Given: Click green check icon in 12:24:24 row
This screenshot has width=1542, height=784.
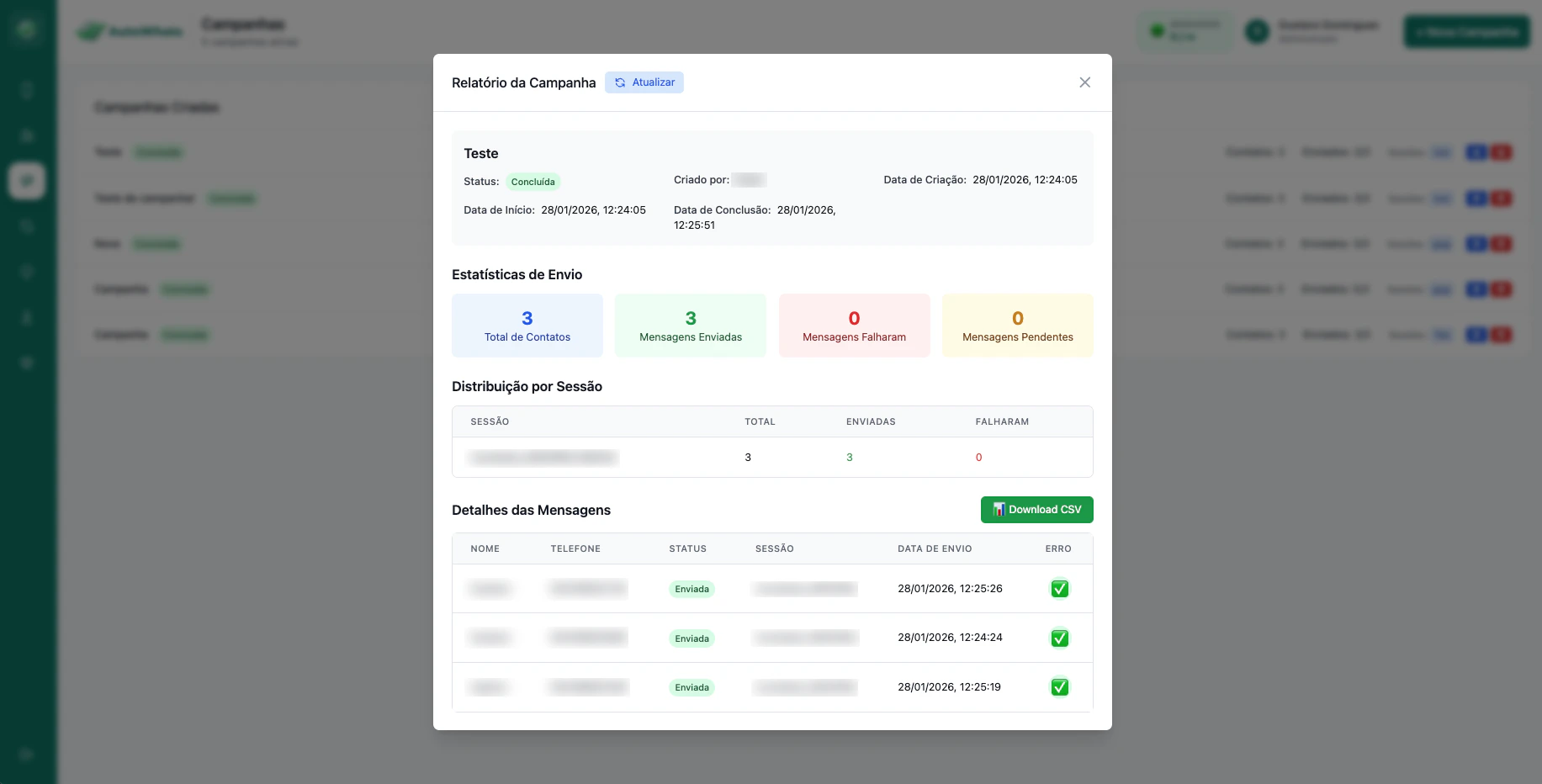Looking at the screenshot, I should tap(1060, 638).
